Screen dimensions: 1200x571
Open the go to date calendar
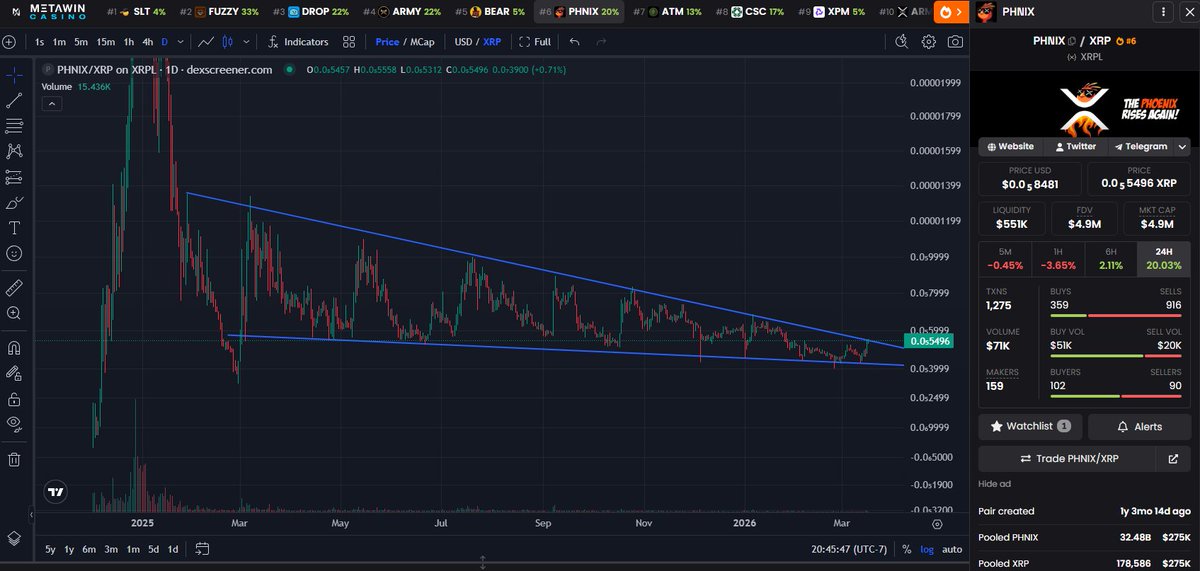tap(202, 549)
